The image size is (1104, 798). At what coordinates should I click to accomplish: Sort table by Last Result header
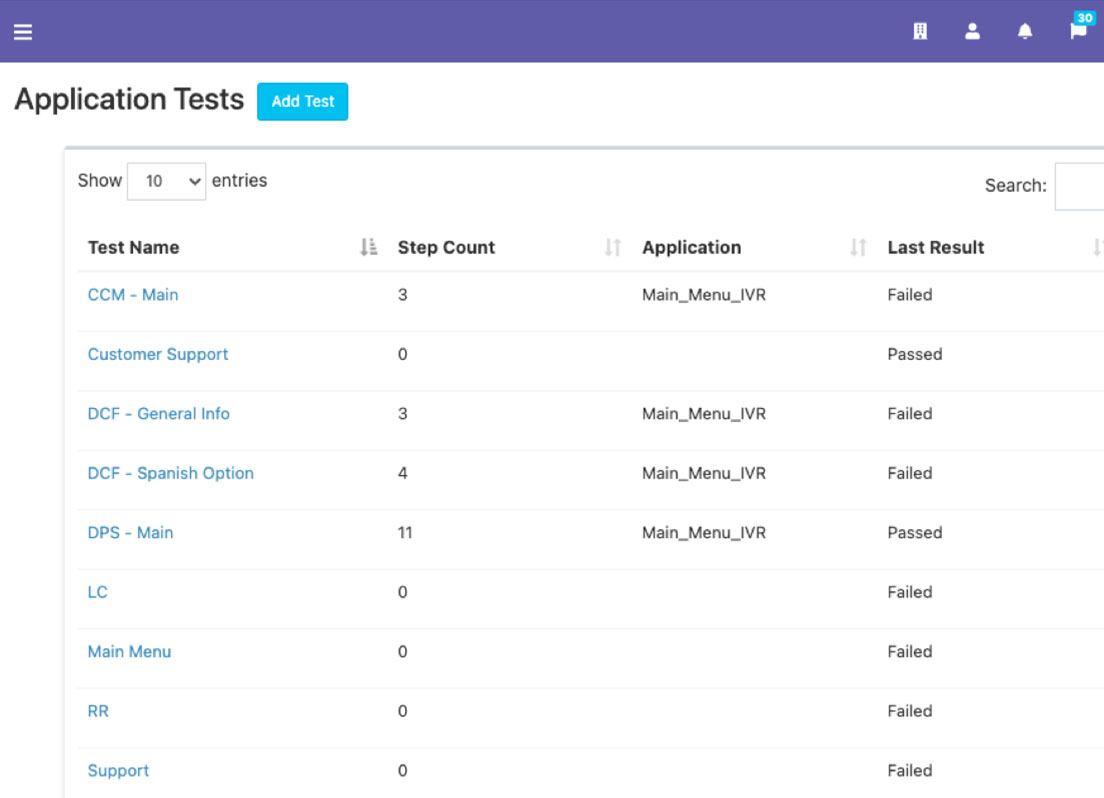click(x=935, y=246)
